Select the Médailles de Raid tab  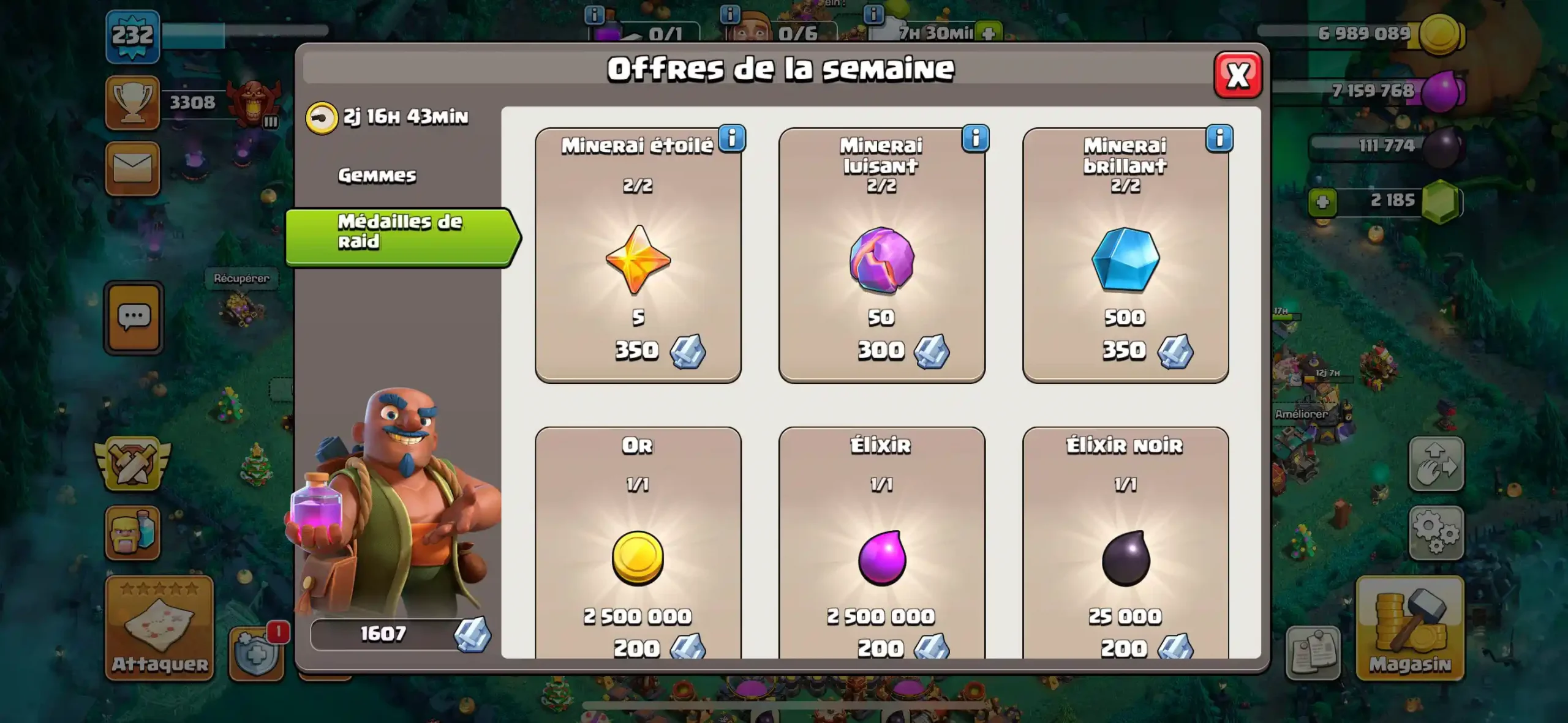point(402,238)
